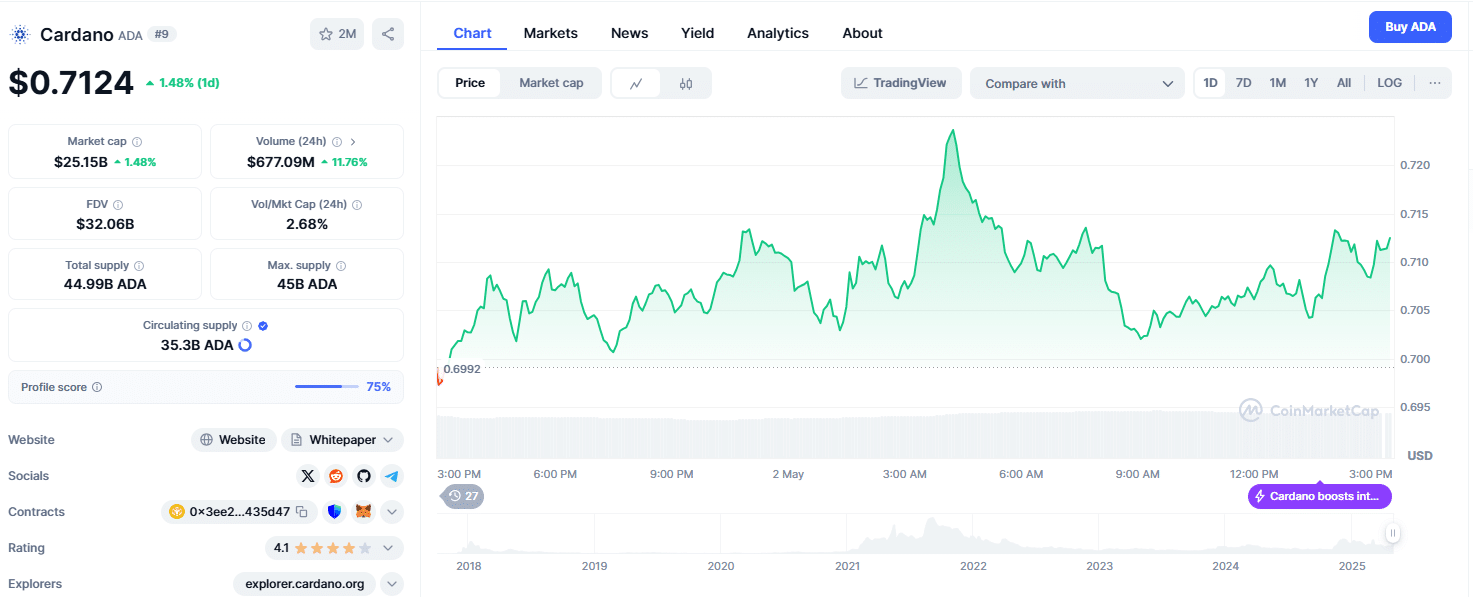This screenshot has height=597, width=1473.
Task: Switch chart to Market cap view
Action: coord(551,83)
